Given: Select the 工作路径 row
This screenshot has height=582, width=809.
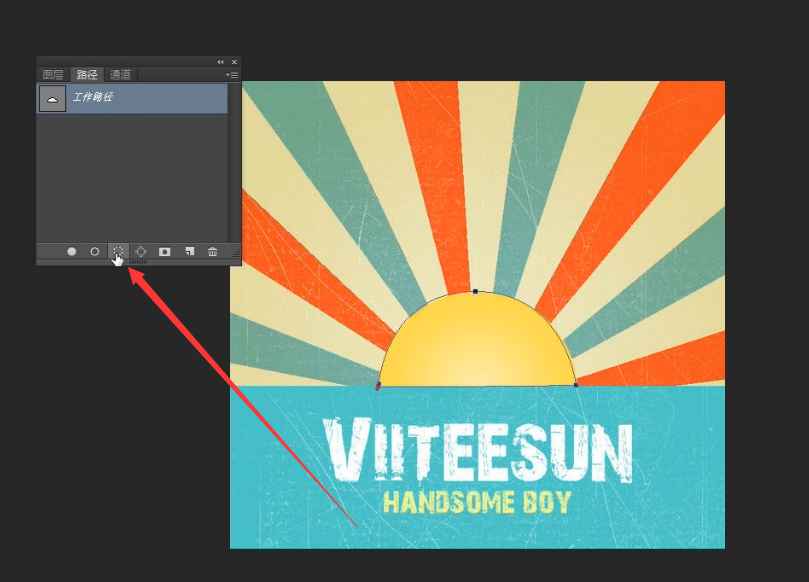Looking at the screenshot, I should pyautogui.click(x=133, y=98).
